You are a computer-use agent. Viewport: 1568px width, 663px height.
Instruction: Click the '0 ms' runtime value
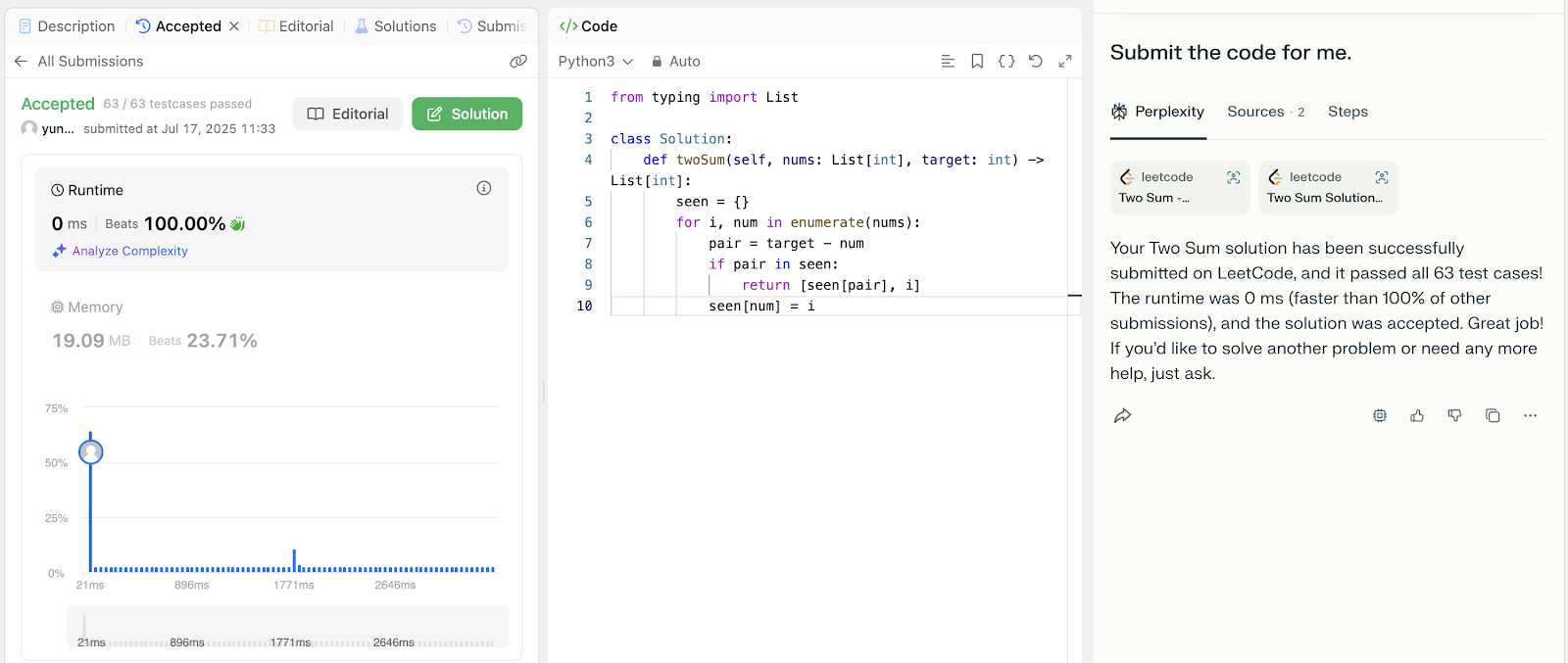pyautogui.click(x=70, y=223)
